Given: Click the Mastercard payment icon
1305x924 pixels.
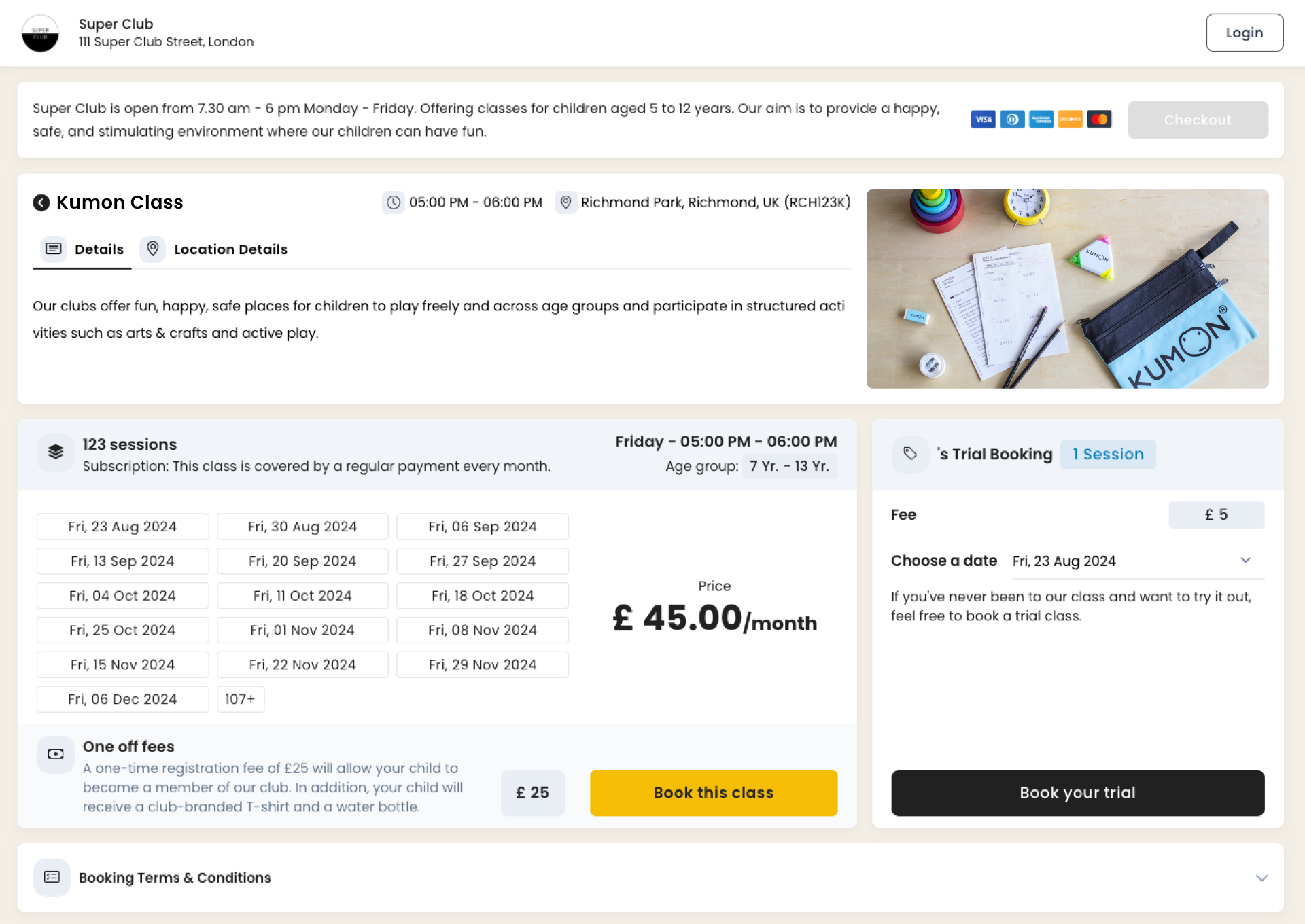Looking at the screenshot, I should (1101, 120).
